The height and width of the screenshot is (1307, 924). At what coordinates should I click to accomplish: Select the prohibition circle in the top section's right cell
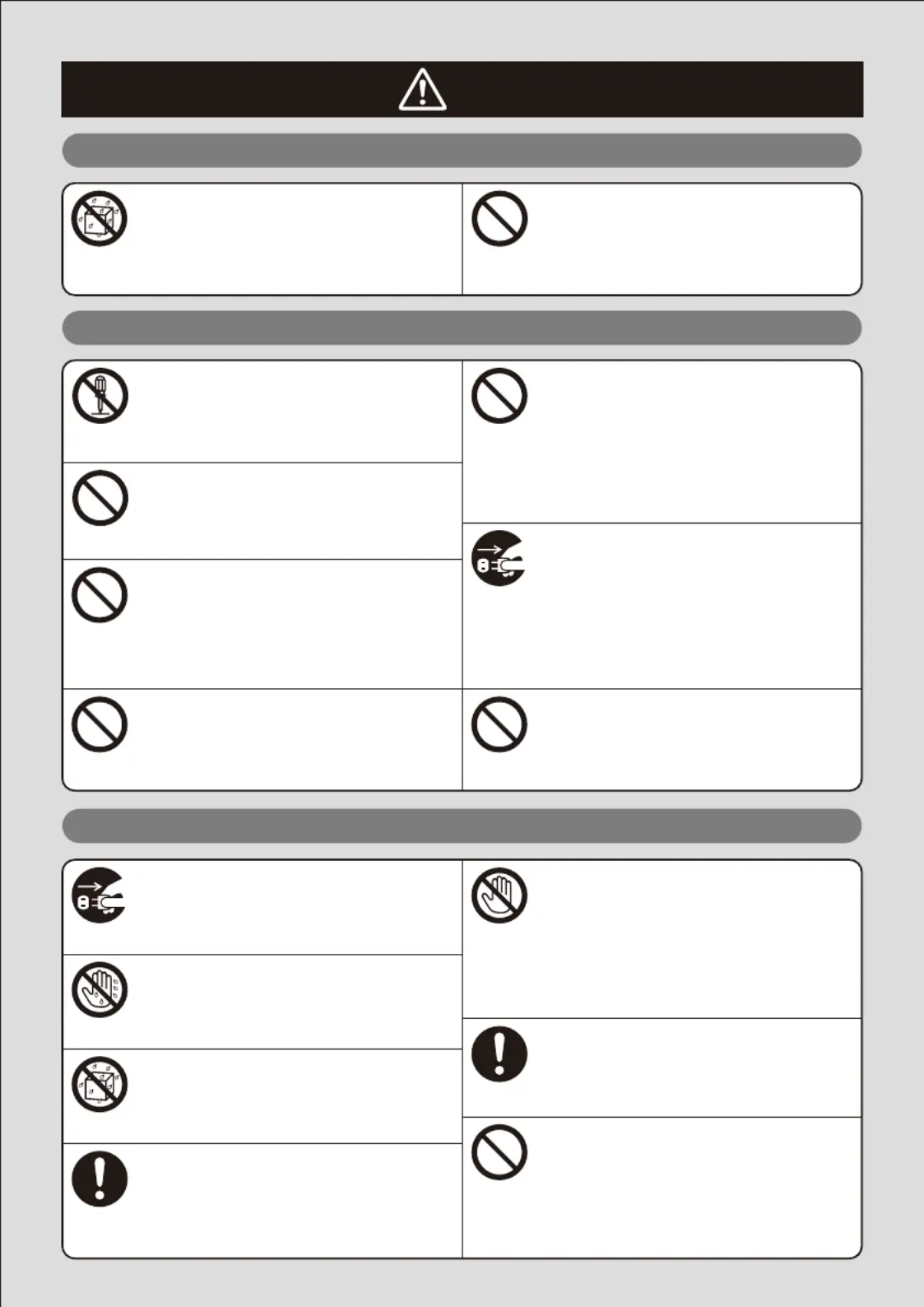tap(499, 219)
